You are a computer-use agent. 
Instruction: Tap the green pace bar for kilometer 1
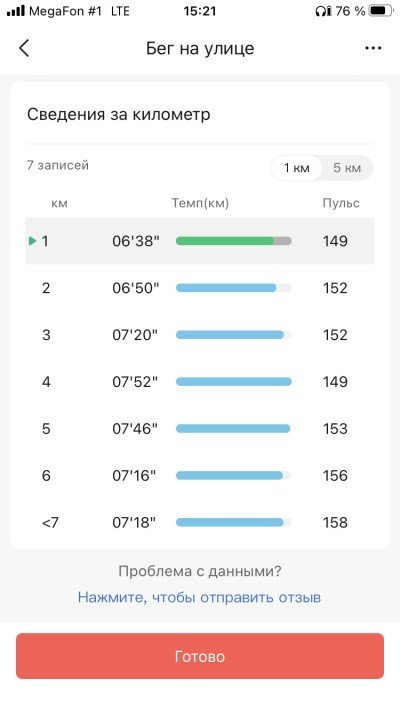(234, 241)
